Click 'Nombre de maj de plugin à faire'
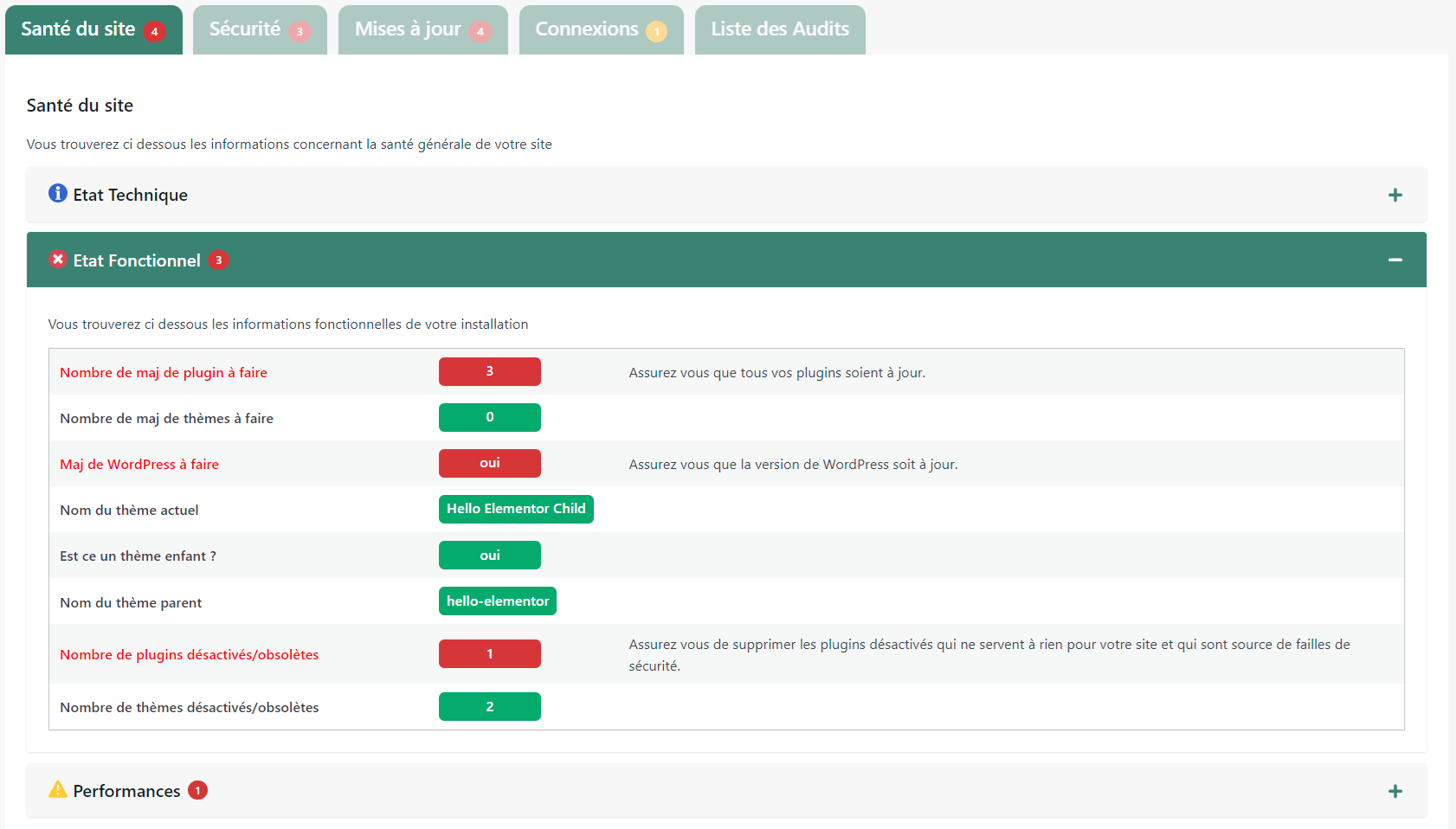 (x=164, y=372)
